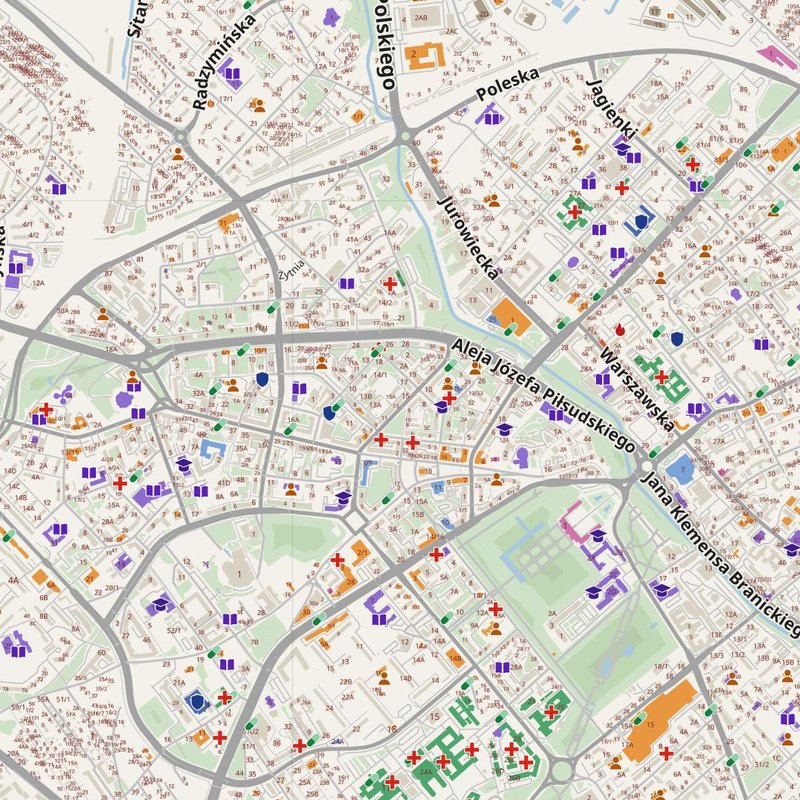Select graduation cap on pink park building

[x=597, y=534]
